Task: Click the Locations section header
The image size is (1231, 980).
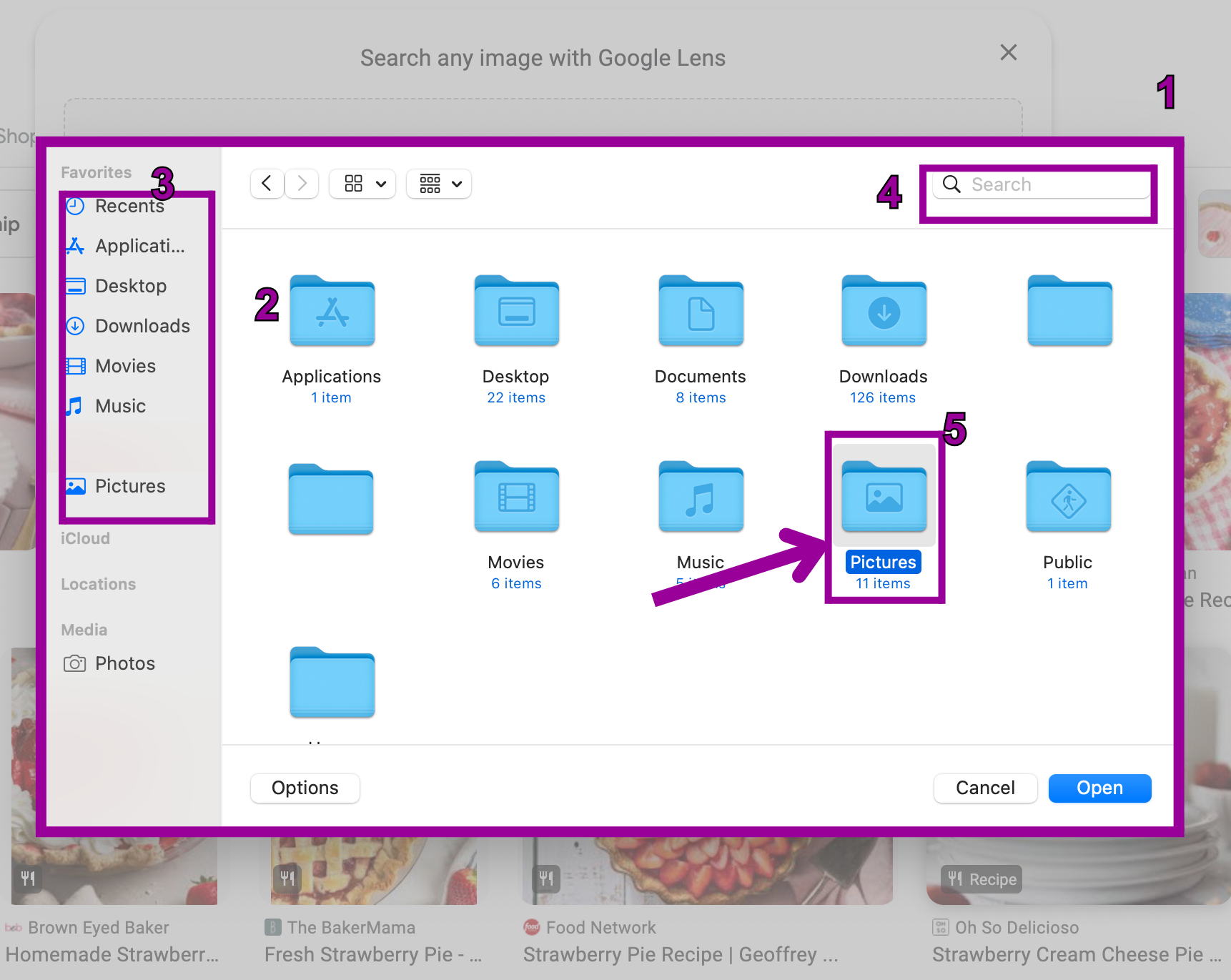Action: pos(98,584)
